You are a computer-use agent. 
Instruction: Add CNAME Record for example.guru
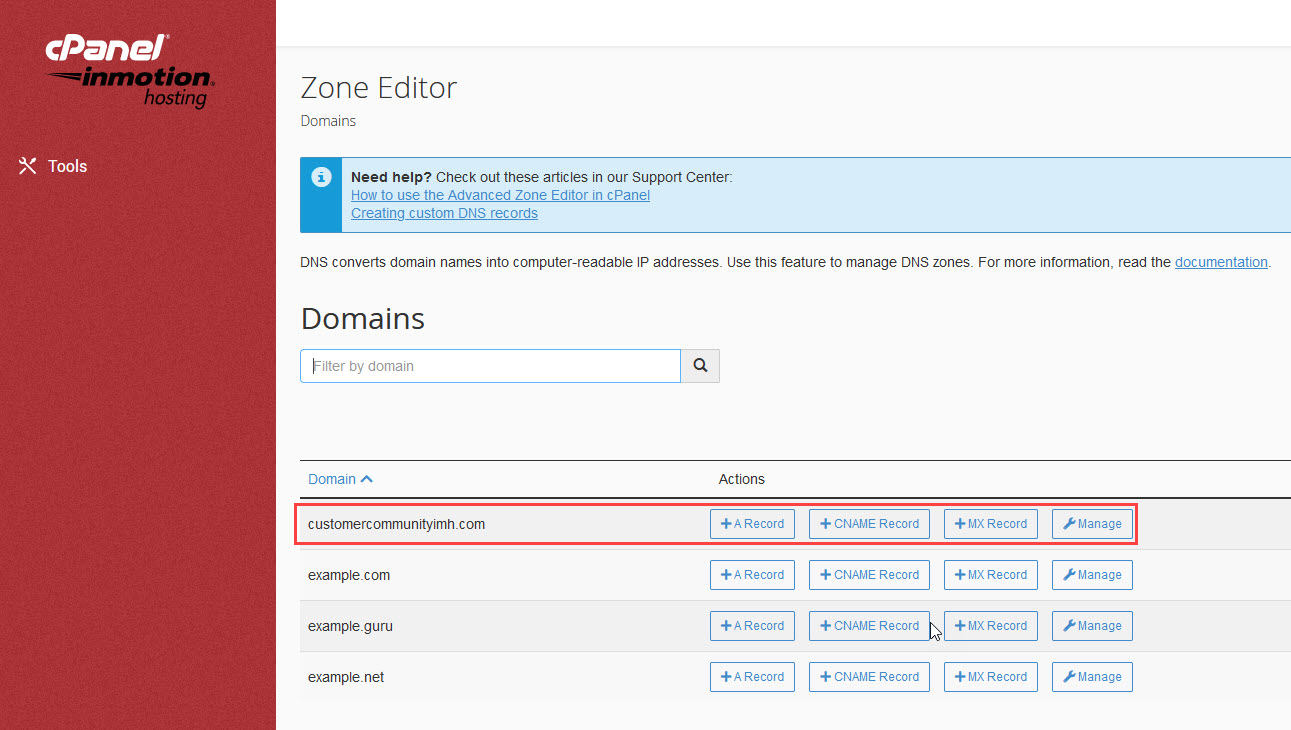pyautogui.click(x=869, y=626)
